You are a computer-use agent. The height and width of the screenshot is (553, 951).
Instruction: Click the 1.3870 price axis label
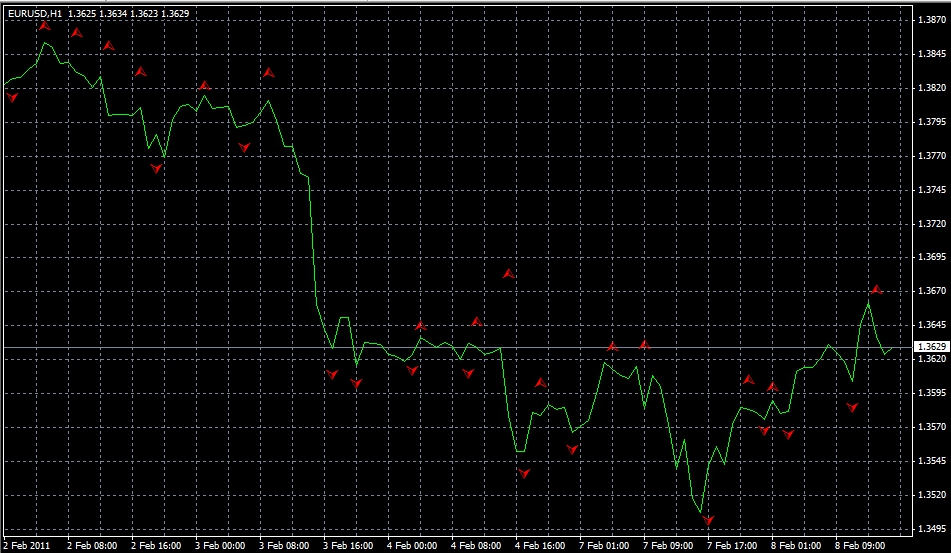(x=930, y=20)
